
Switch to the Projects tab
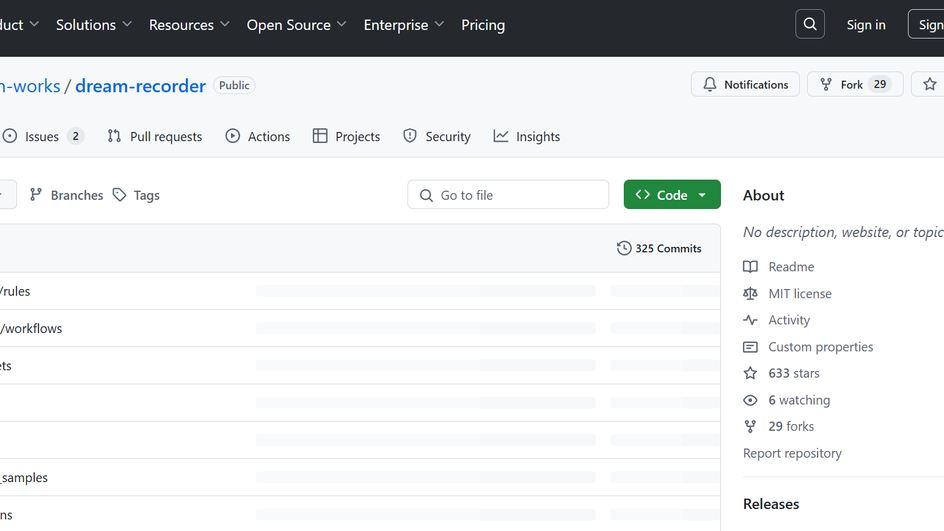click(x=347, y=137)
